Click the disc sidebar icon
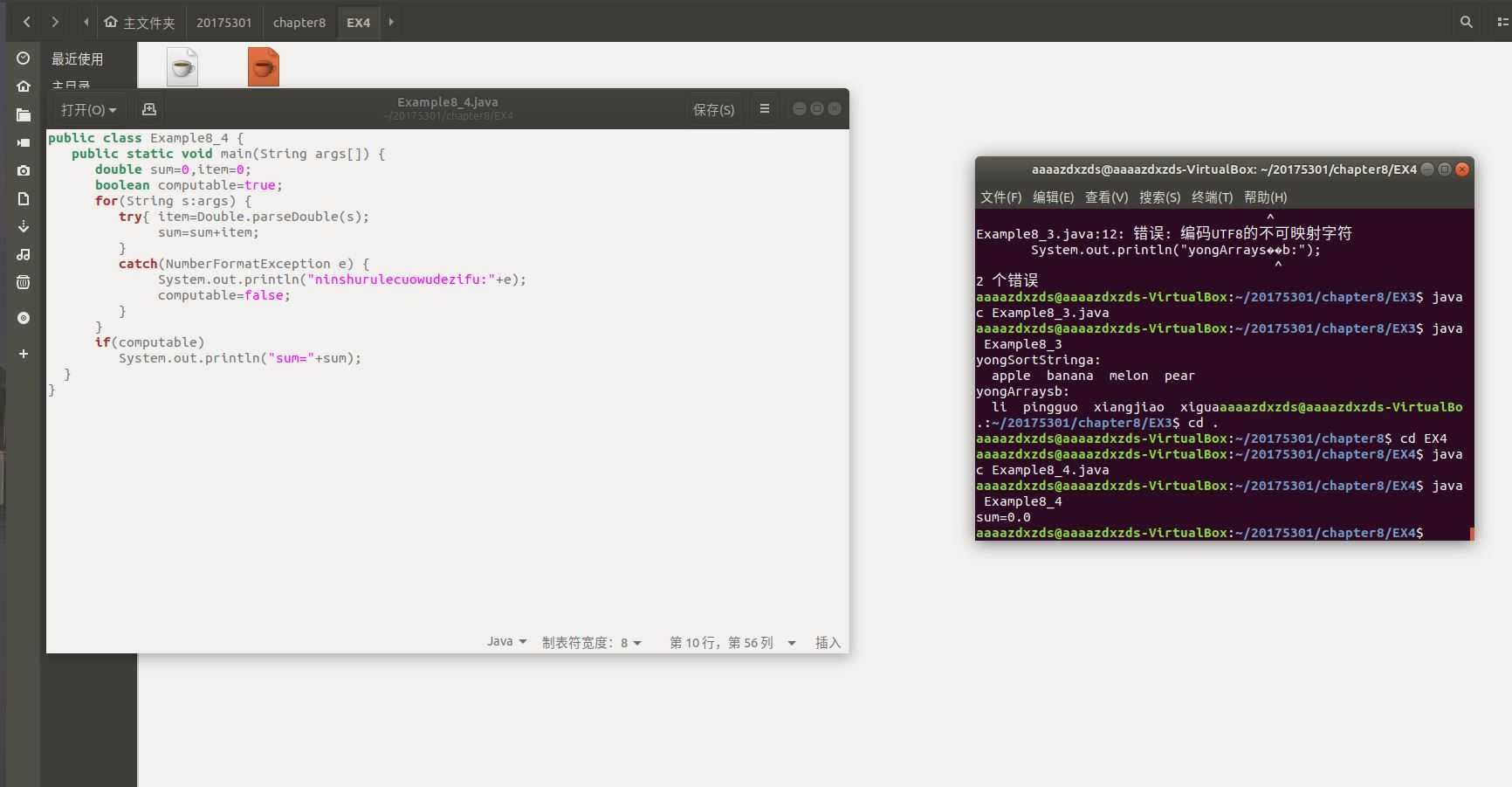 [x=24, y=318]
